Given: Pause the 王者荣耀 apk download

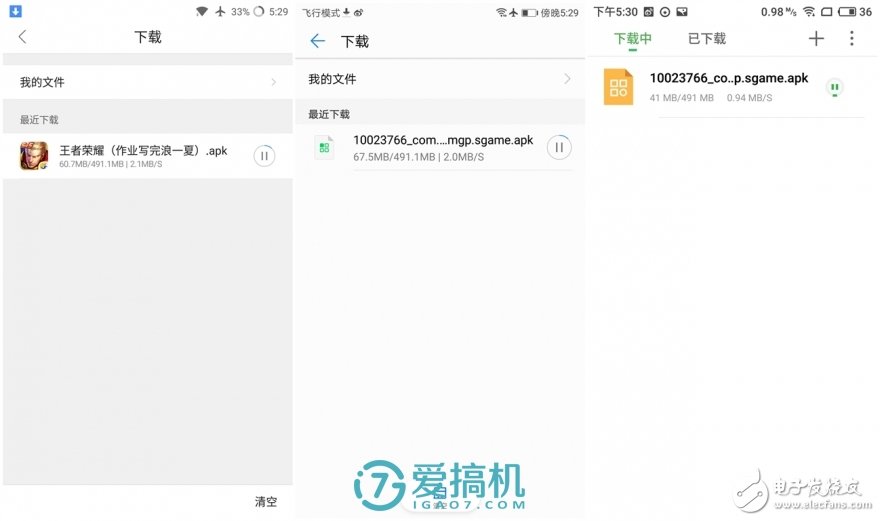Looking at the screenshot, I should 264,156.
